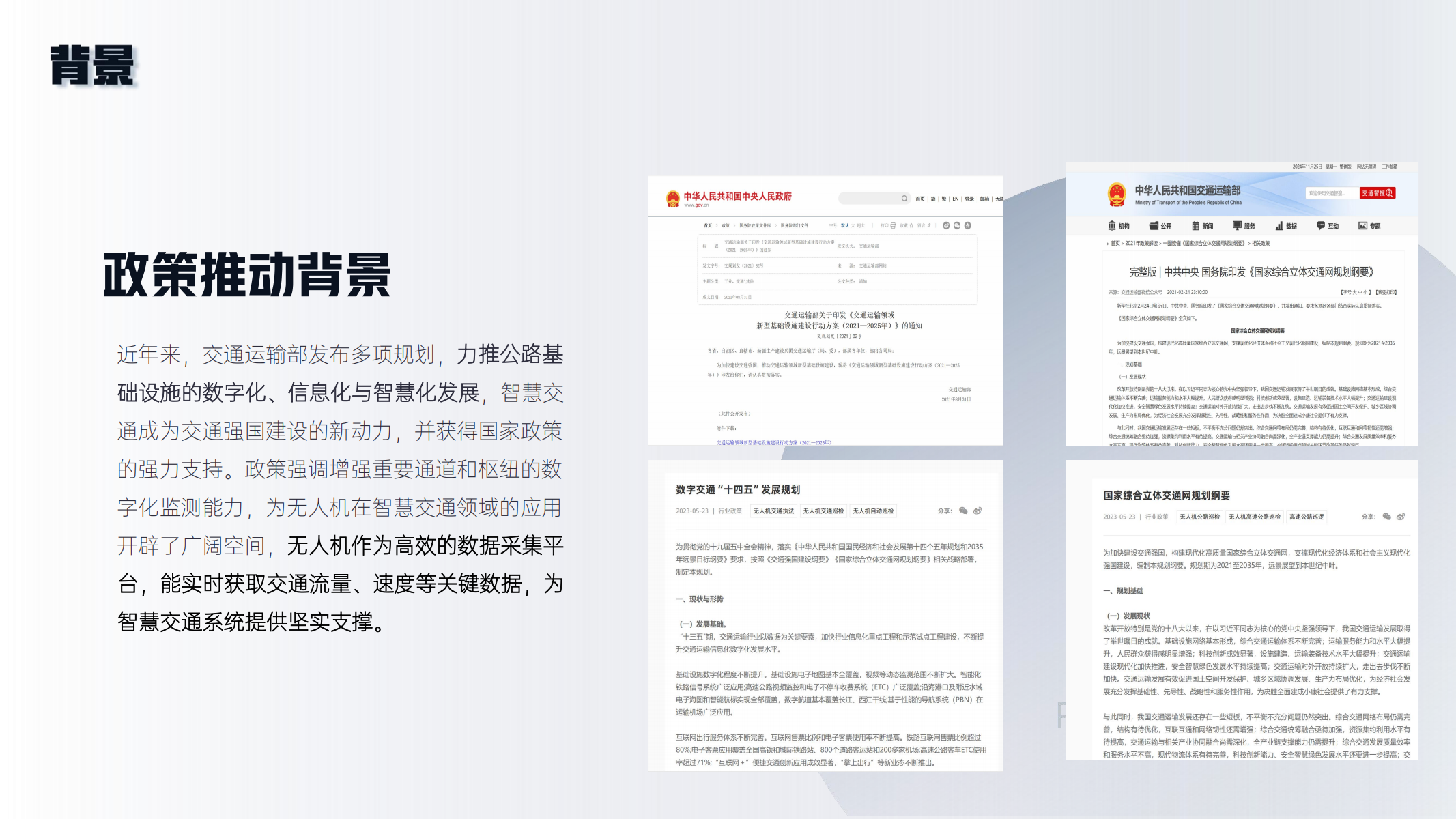Click the 无人机交通执法 tag
This screenshot has width=1456, height=819.
pos(773,511)
